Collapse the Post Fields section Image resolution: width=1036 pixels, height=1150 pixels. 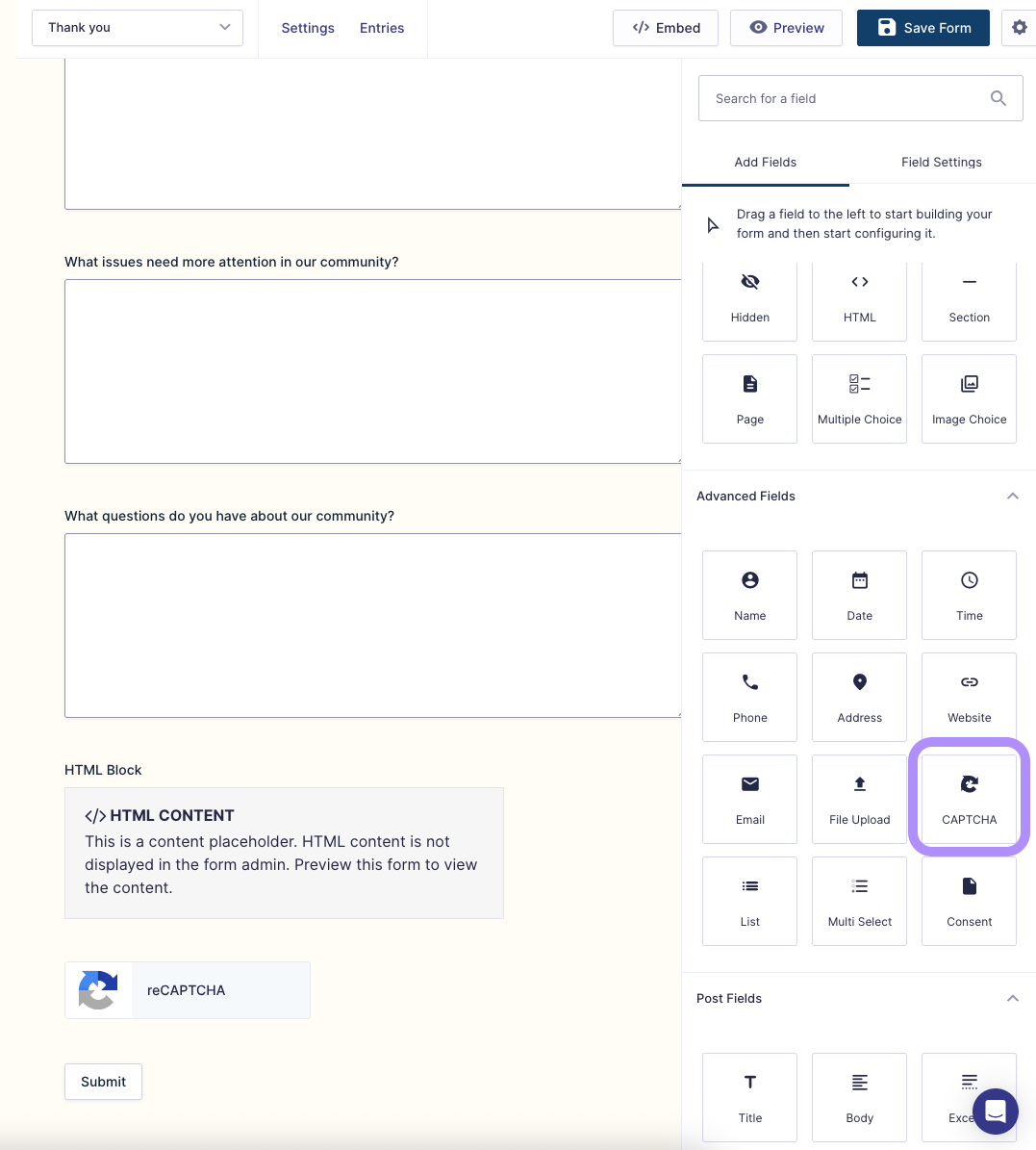tap(1012, 999)
